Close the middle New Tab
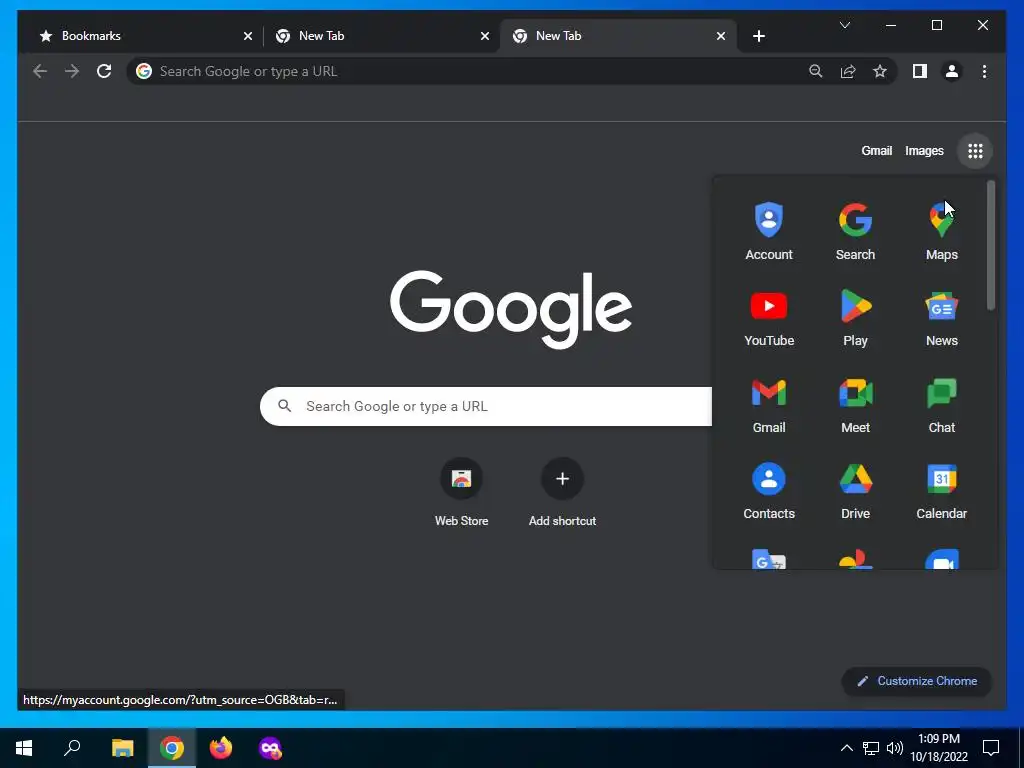The width and height of the screenshot is (1024, 768). 485,36
